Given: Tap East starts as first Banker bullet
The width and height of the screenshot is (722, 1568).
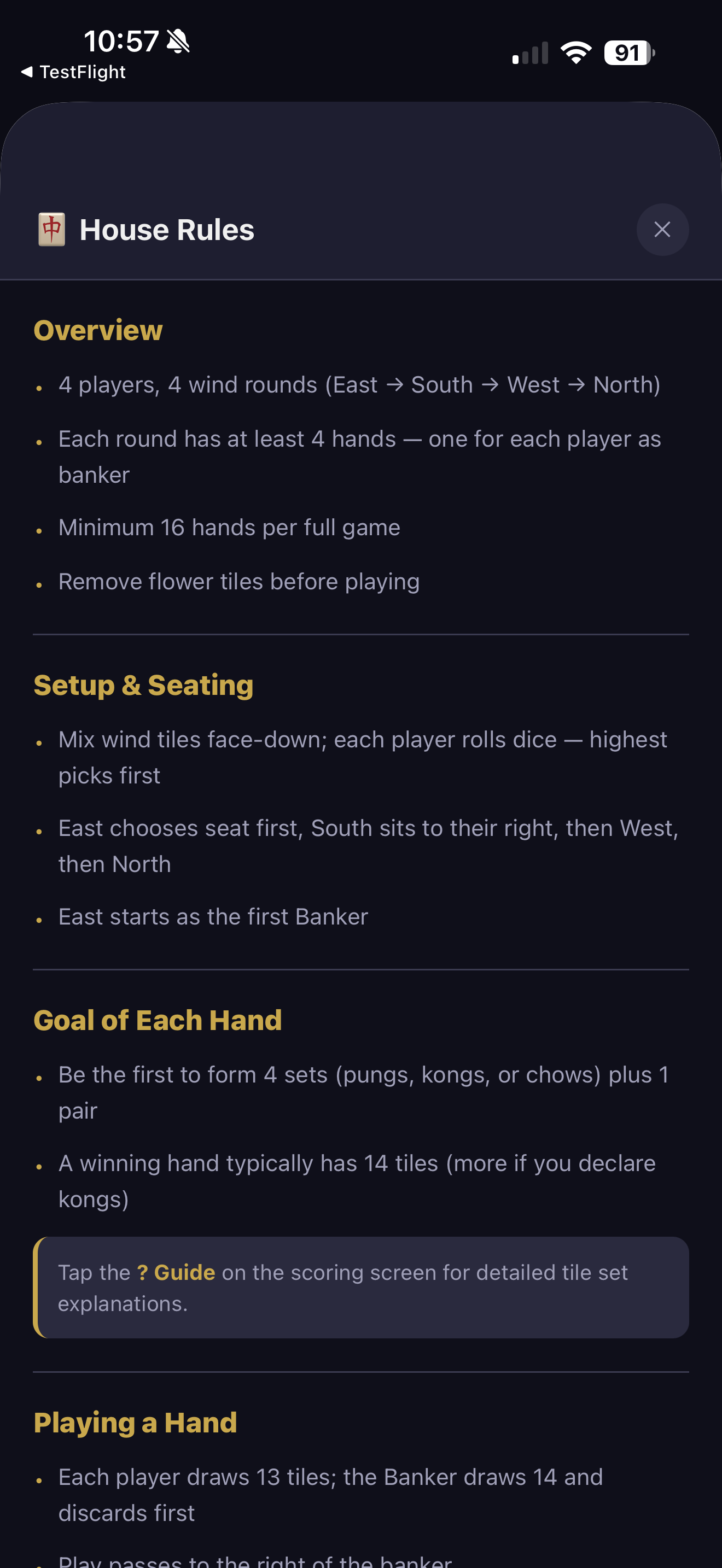Looking at the screenshot, I should click(213, 917).
